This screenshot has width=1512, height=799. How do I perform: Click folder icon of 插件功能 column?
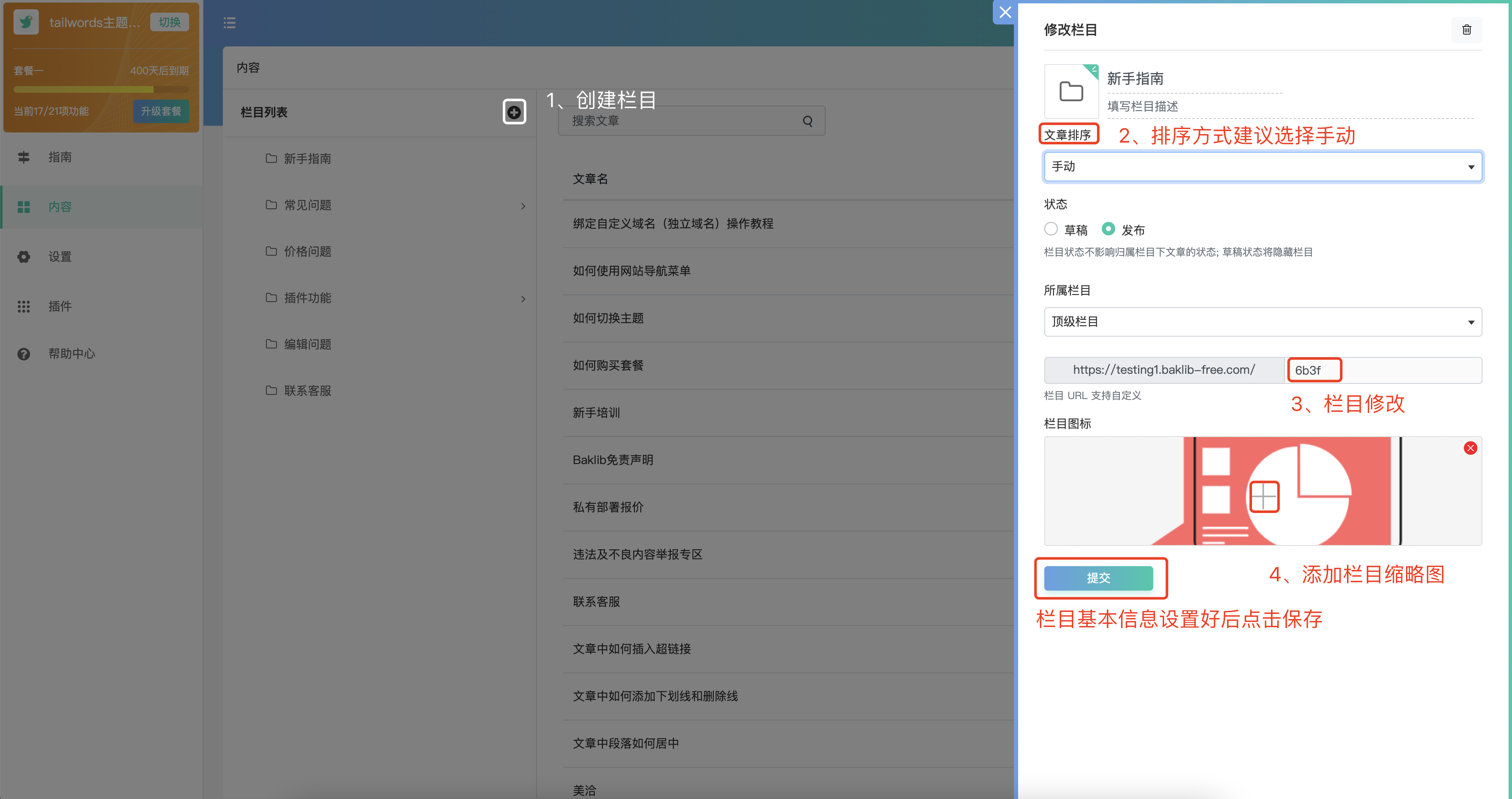(271, 297)
